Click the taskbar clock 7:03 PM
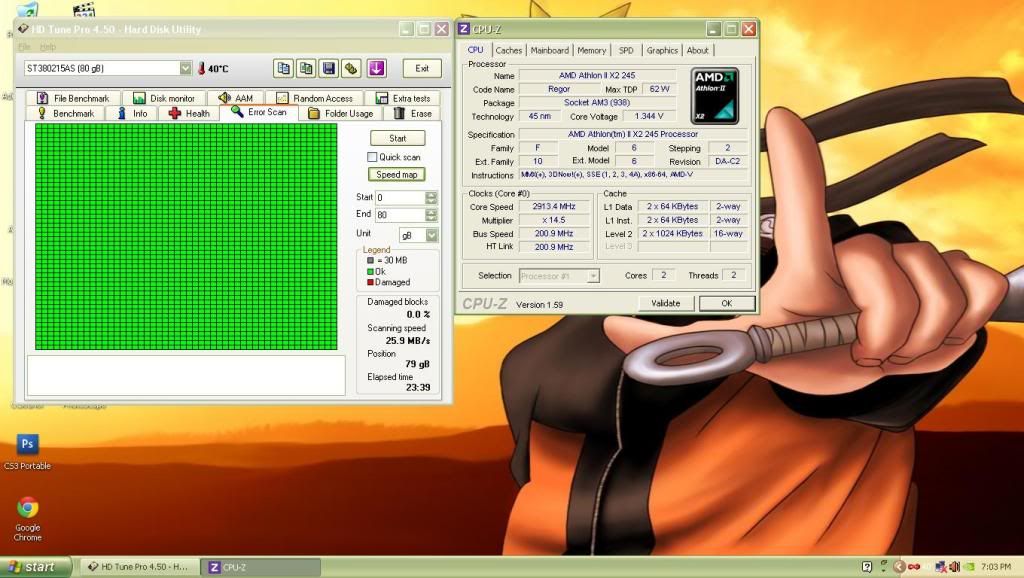This screenshot has width=1024, height=578. 995,567
